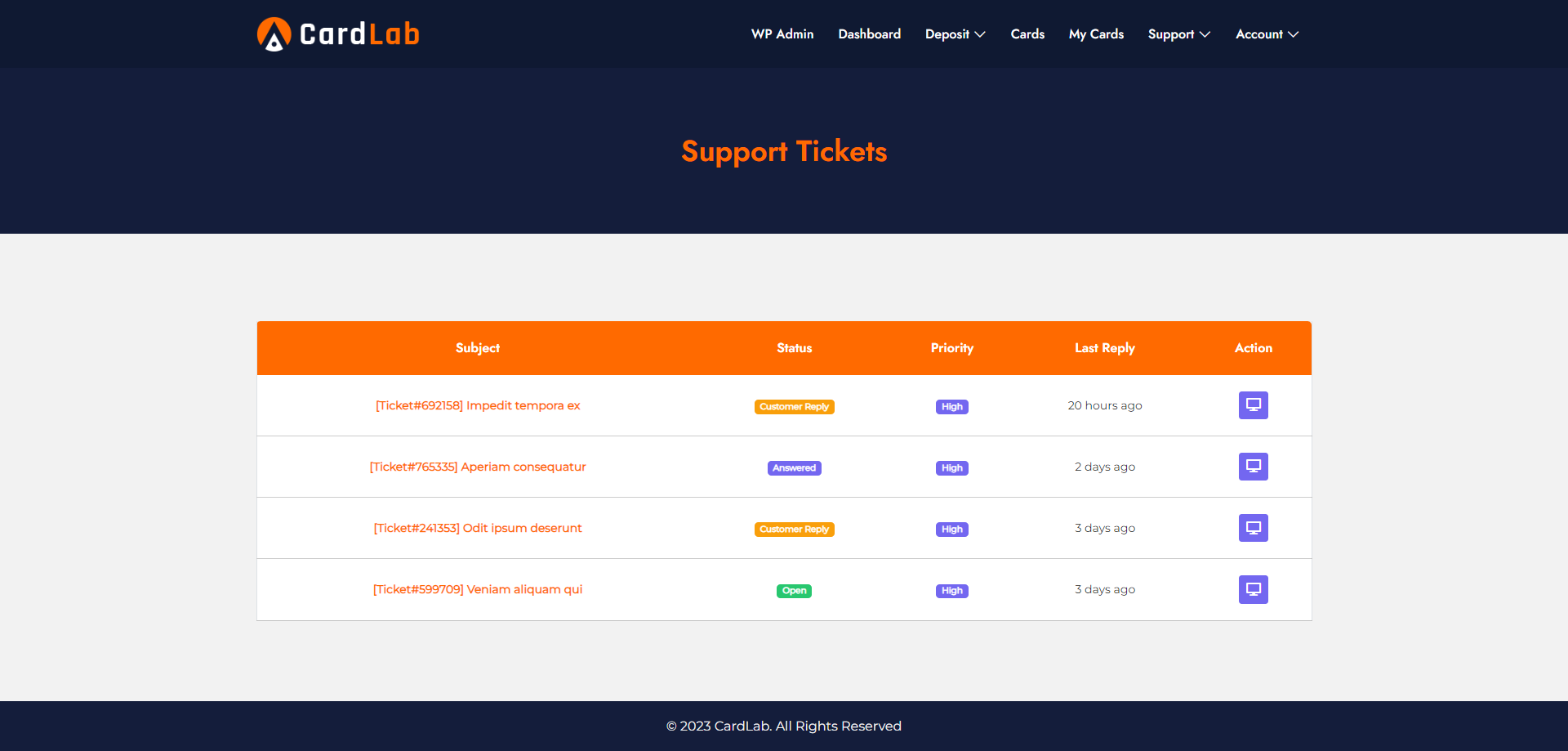This screenshot has width=1568, height=751.
Task: Open the Dashboard menu item
Action: 869,34
